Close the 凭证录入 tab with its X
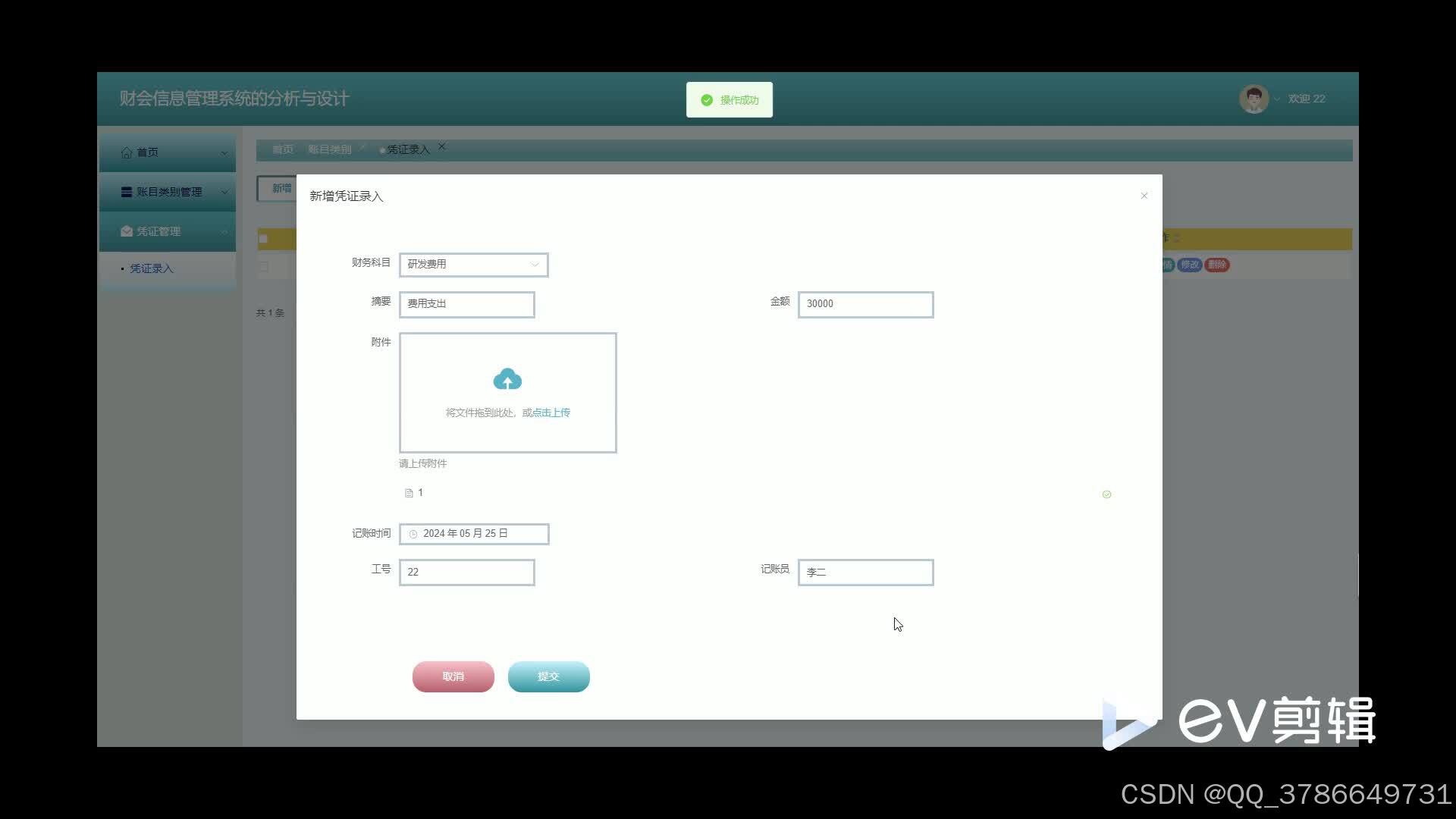 (x=442, y=147)
